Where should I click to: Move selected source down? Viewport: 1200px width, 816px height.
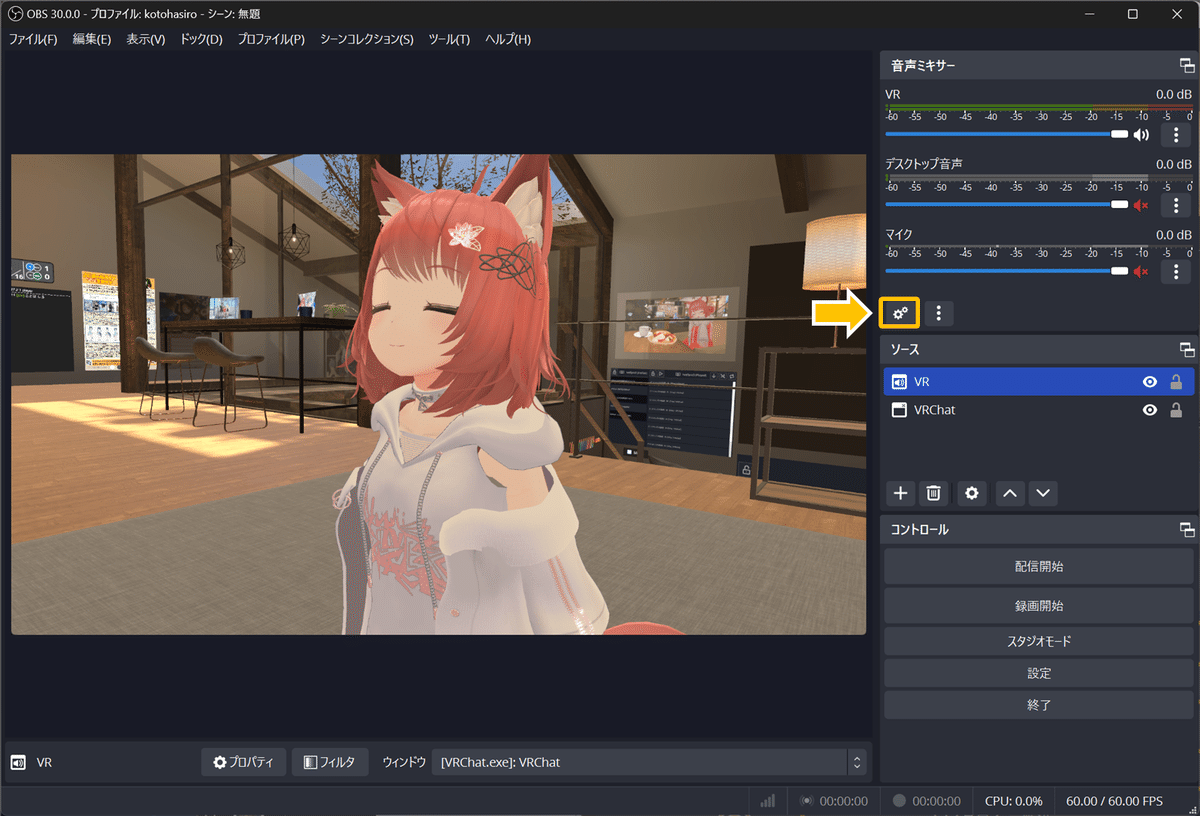(x=1043, y=493)
